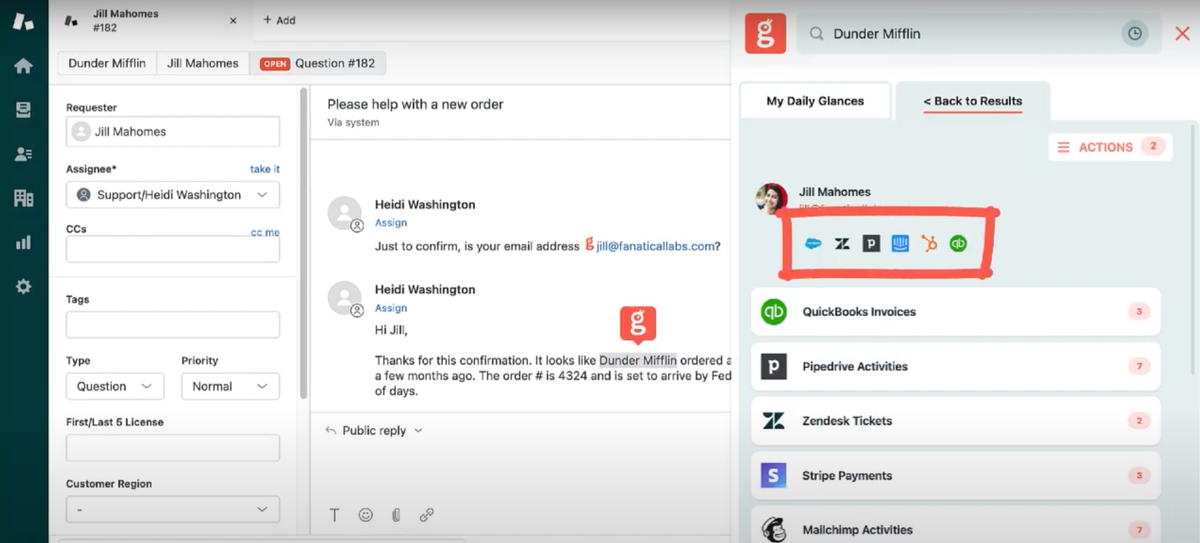1200x543 pixels.
Task: Open text formatting T icon in reply toolbar
Action: click(x=335, y=515)
